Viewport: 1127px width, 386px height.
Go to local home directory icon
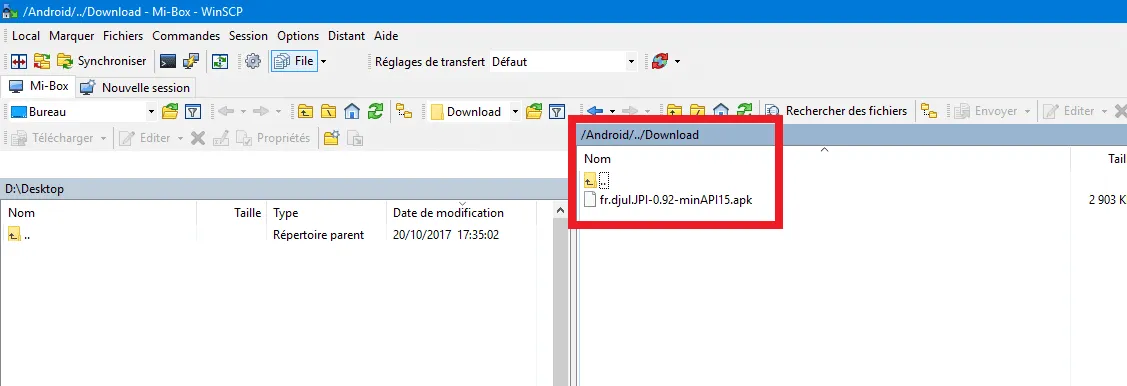[x=351, y=111]
